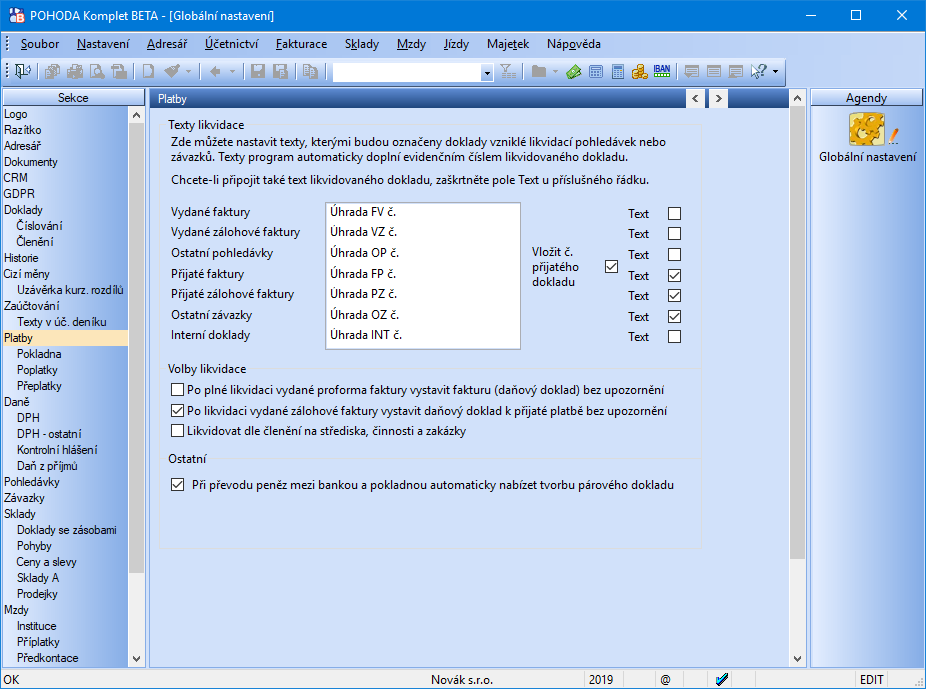Check Po plné likvidaci vydané proforma faktury

(177, 390)
